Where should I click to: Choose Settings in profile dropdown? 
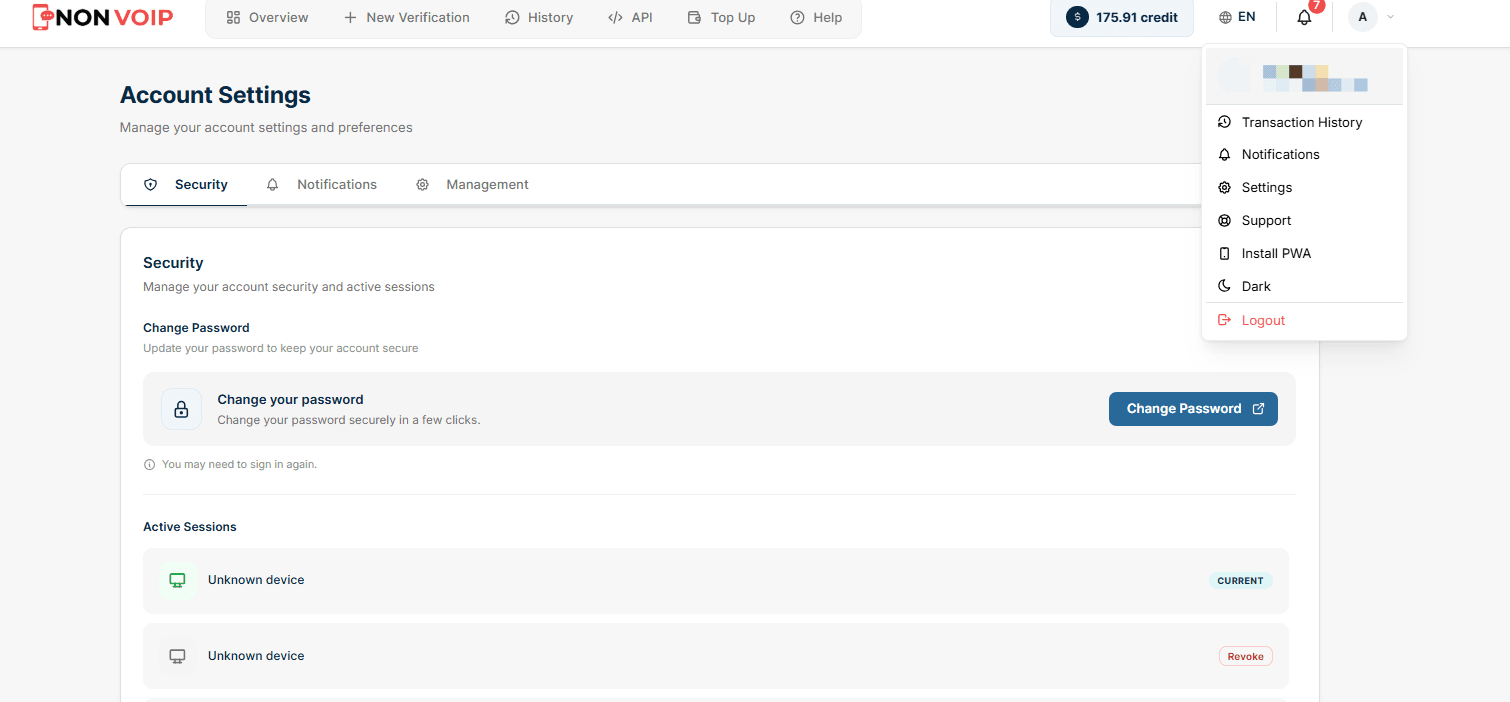(1304, 187)
